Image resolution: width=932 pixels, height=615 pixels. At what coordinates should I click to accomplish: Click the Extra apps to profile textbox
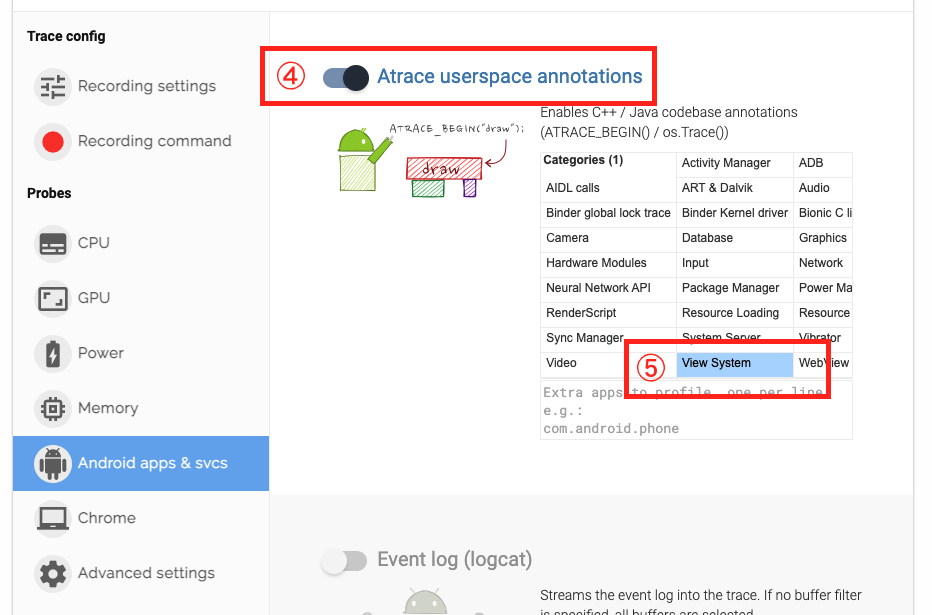(x=696, y=411)
